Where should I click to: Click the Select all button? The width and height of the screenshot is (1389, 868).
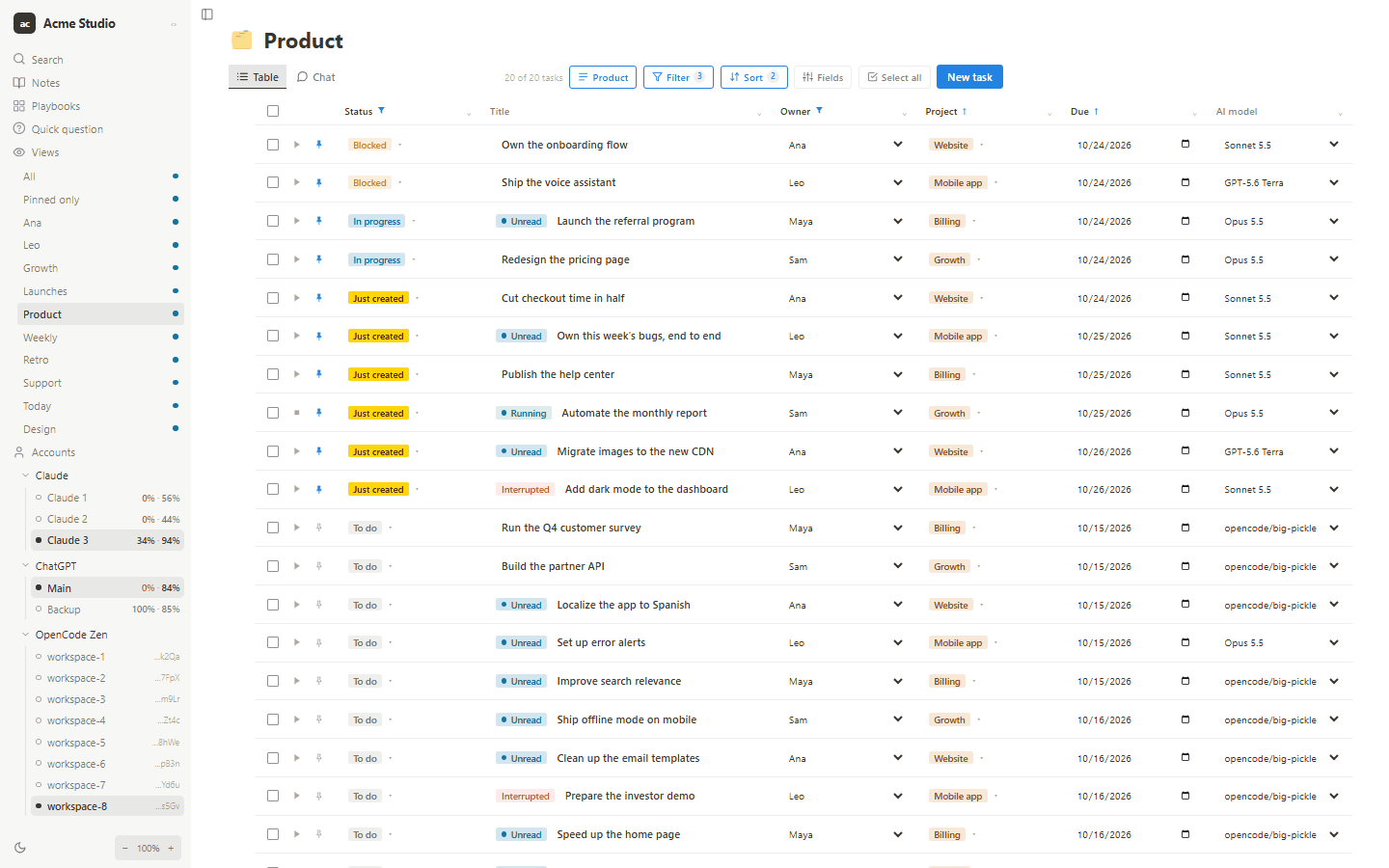895,77
